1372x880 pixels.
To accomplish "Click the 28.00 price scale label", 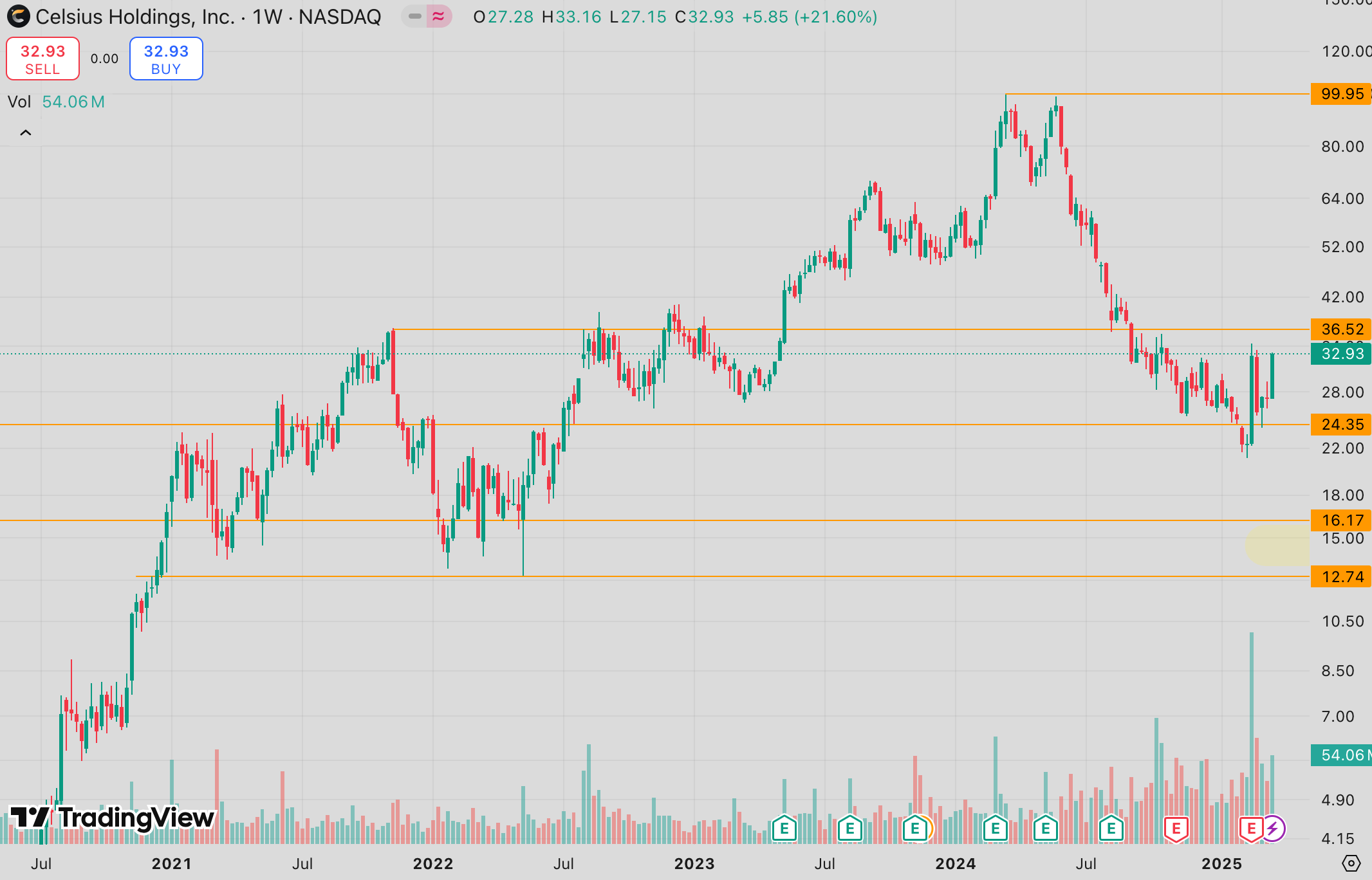I will (1342, 392).
